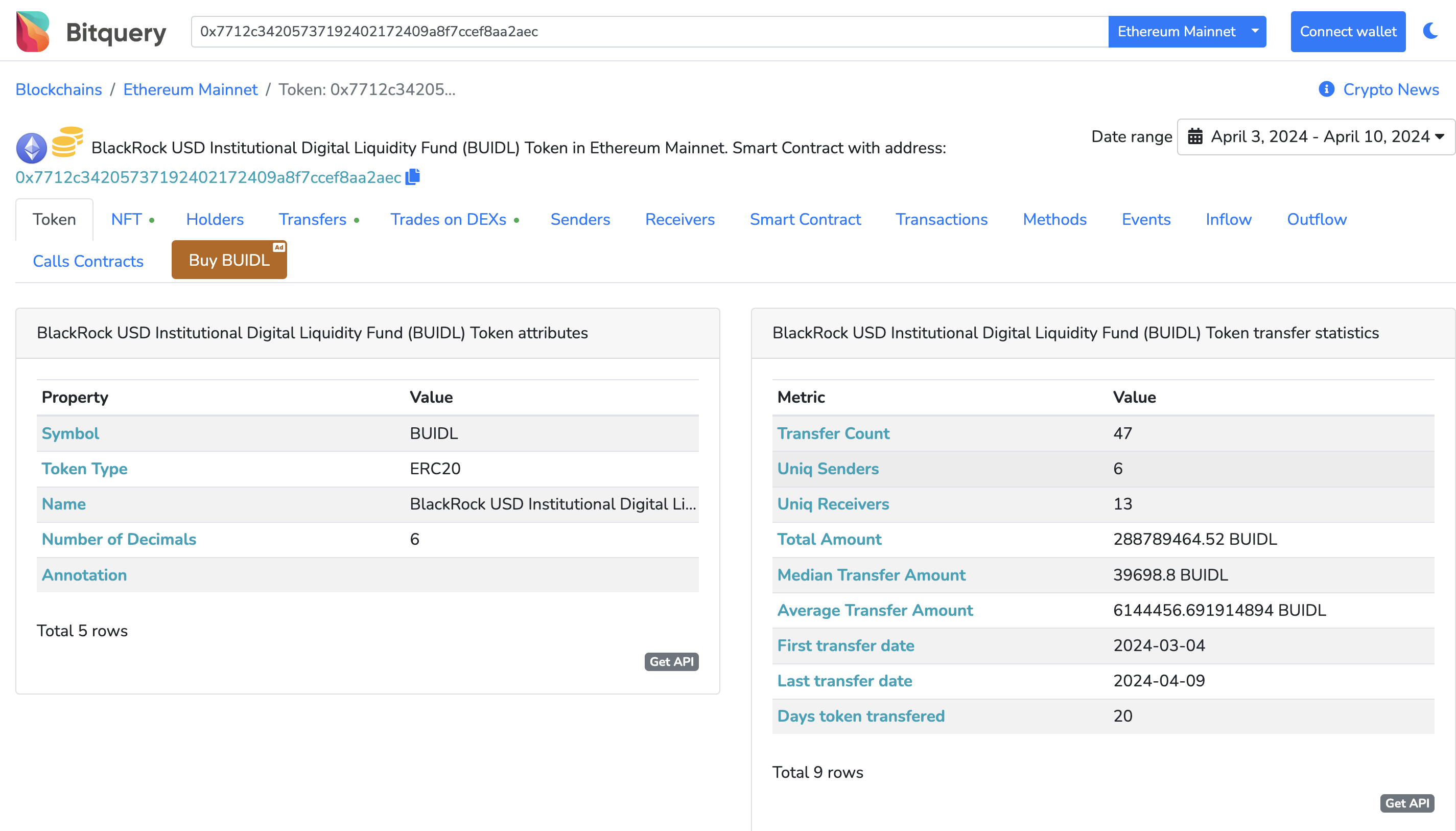Click the Last transfer date label

pyautogui.click(x=844, y=681)
